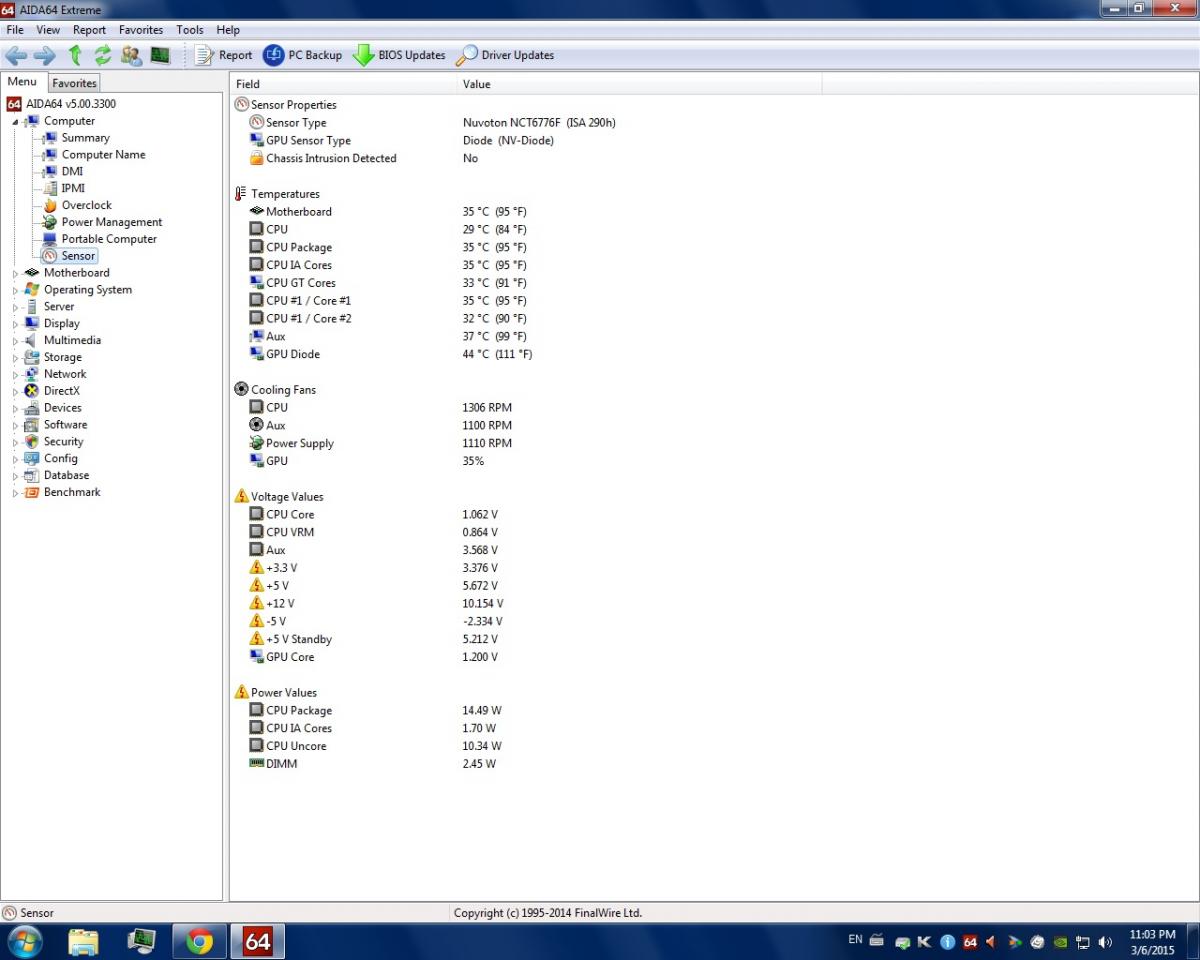Collapse the Computer tree node

click(15, 122)
